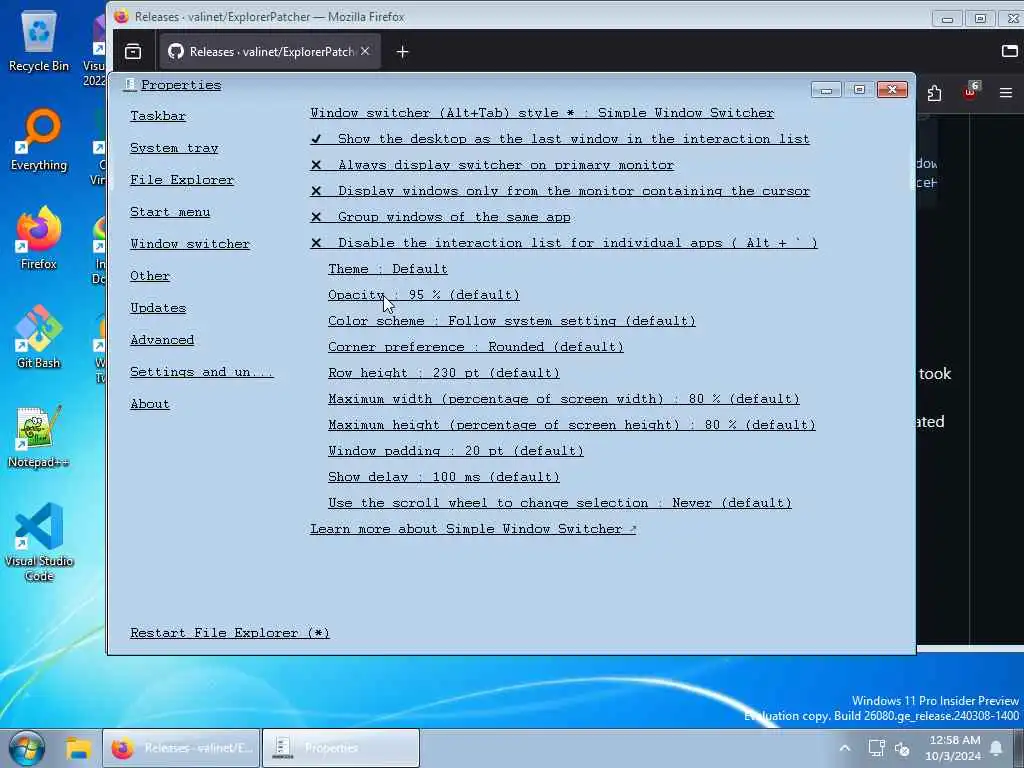The height and width of the screenshot is (768, 1024).
Task: Click the taskbar clock and date
Action: coord(953,748)
